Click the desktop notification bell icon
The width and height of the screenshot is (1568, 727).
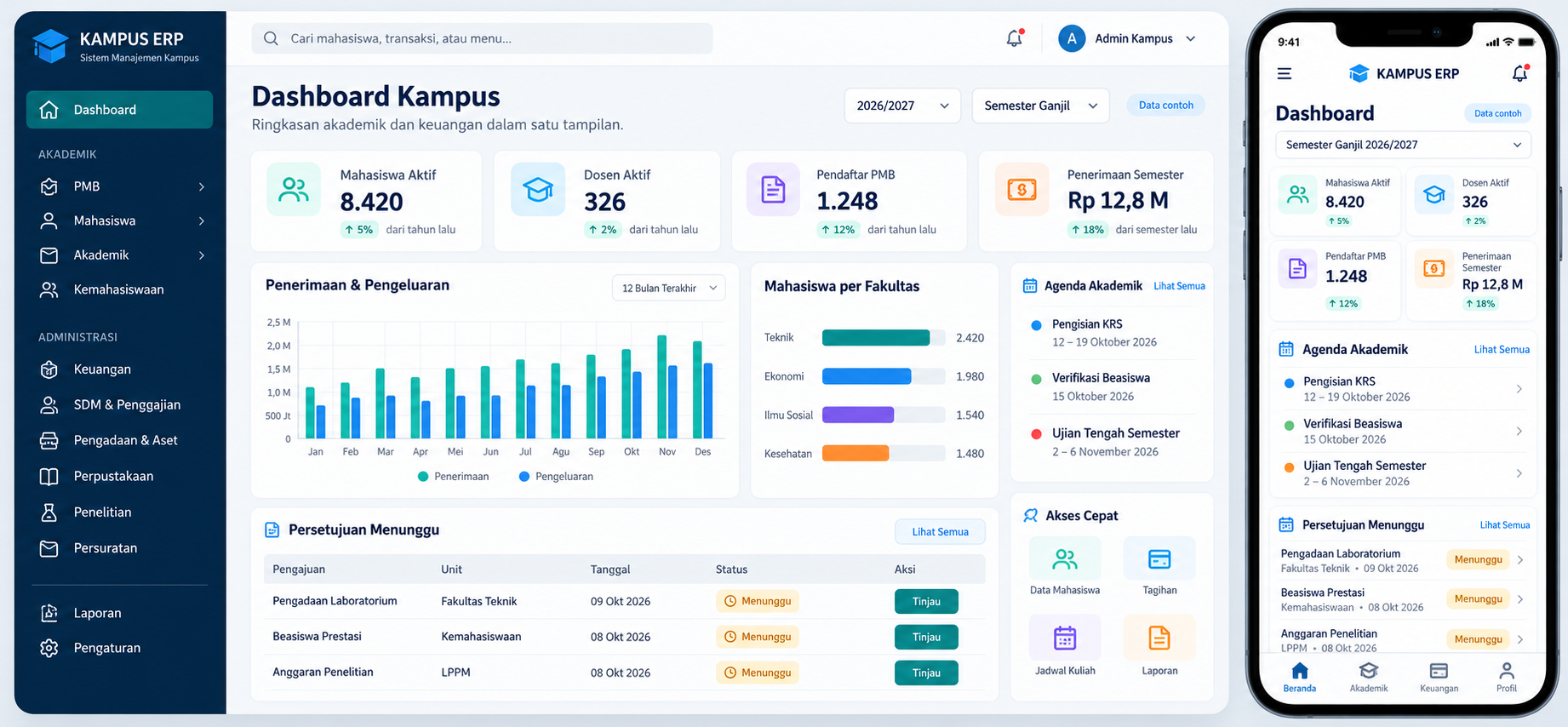[x=1014, y=38]
